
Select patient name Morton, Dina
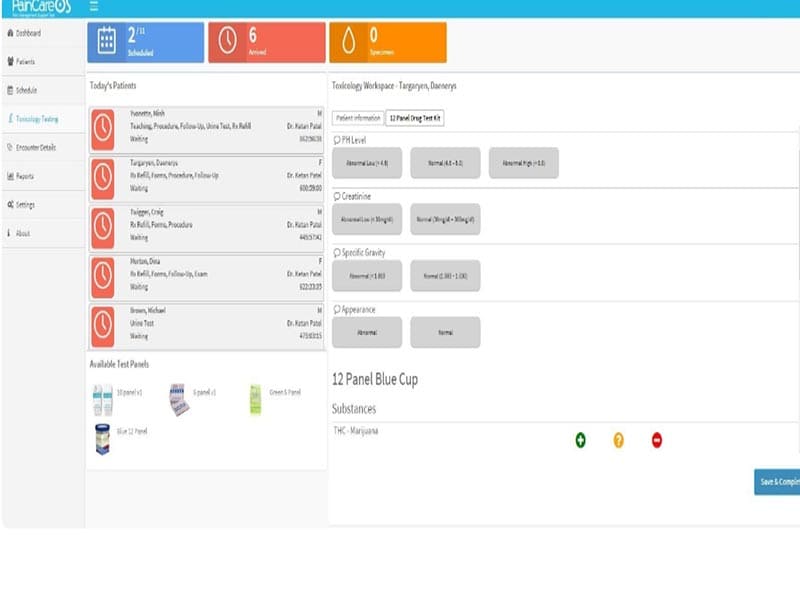click(145, 261)
